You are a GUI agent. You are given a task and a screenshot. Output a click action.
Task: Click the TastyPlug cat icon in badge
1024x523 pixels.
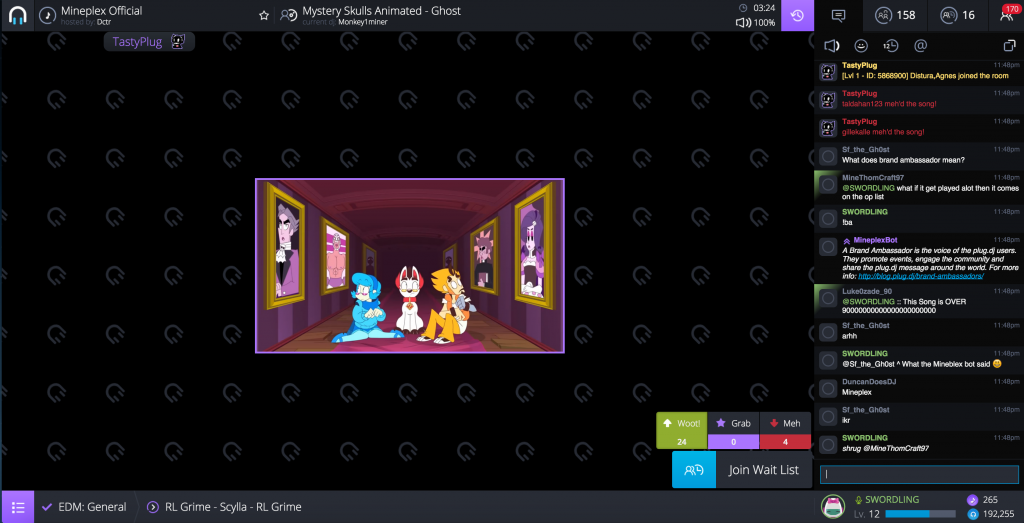178,42
